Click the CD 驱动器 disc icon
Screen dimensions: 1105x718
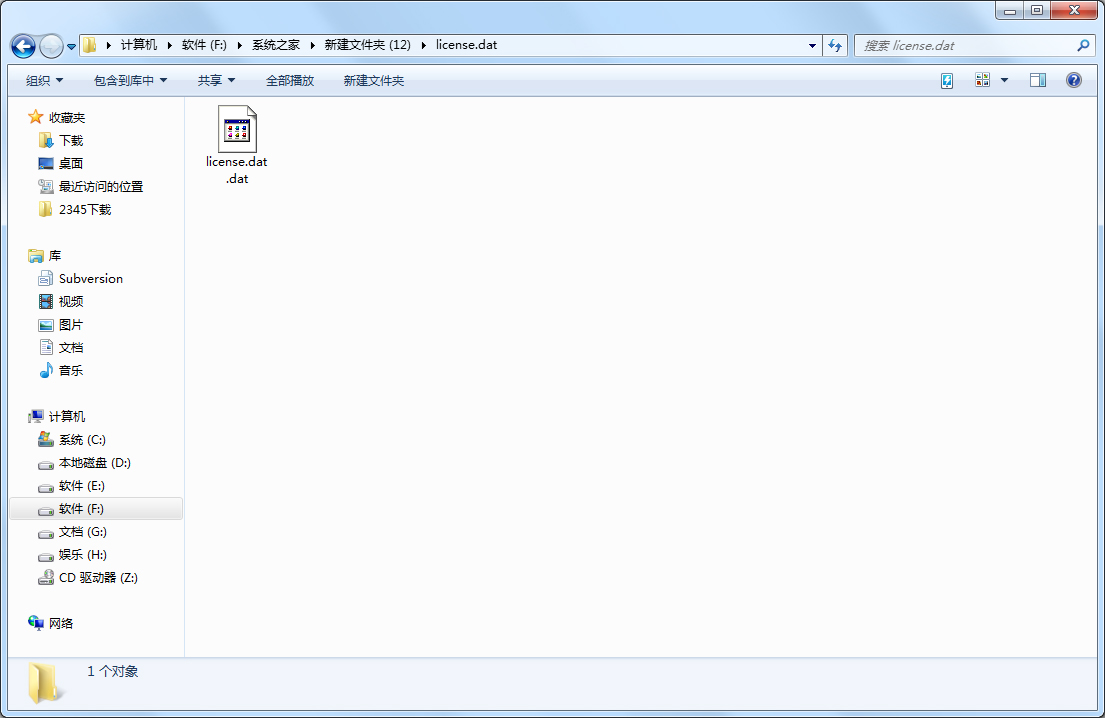click(x=46, y=578)
